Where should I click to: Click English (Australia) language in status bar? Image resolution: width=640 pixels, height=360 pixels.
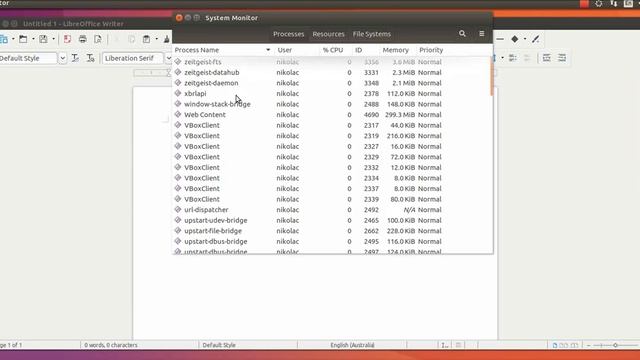tap(352, 345)
